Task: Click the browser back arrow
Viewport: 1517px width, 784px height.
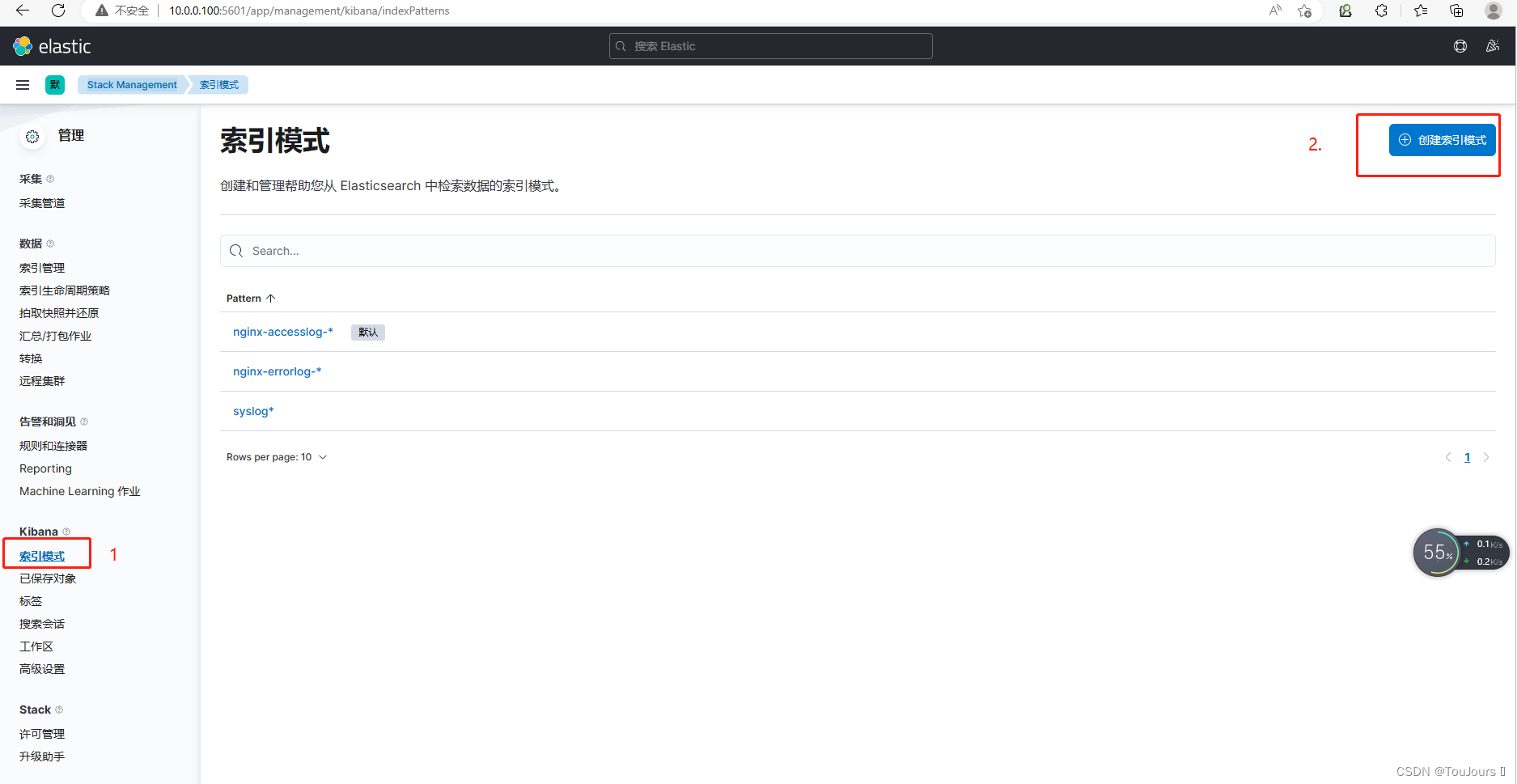Action: pyautogui.click(x=23, y=11)
